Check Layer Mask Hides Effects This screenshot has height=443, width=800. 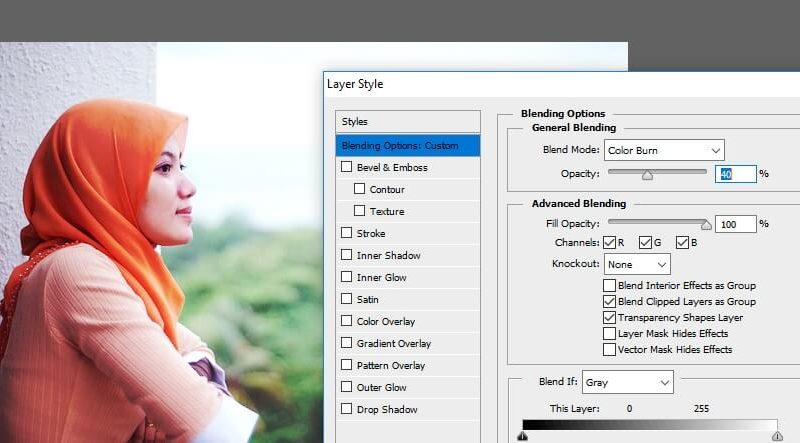pyautogui.click(x=609, y=333)
